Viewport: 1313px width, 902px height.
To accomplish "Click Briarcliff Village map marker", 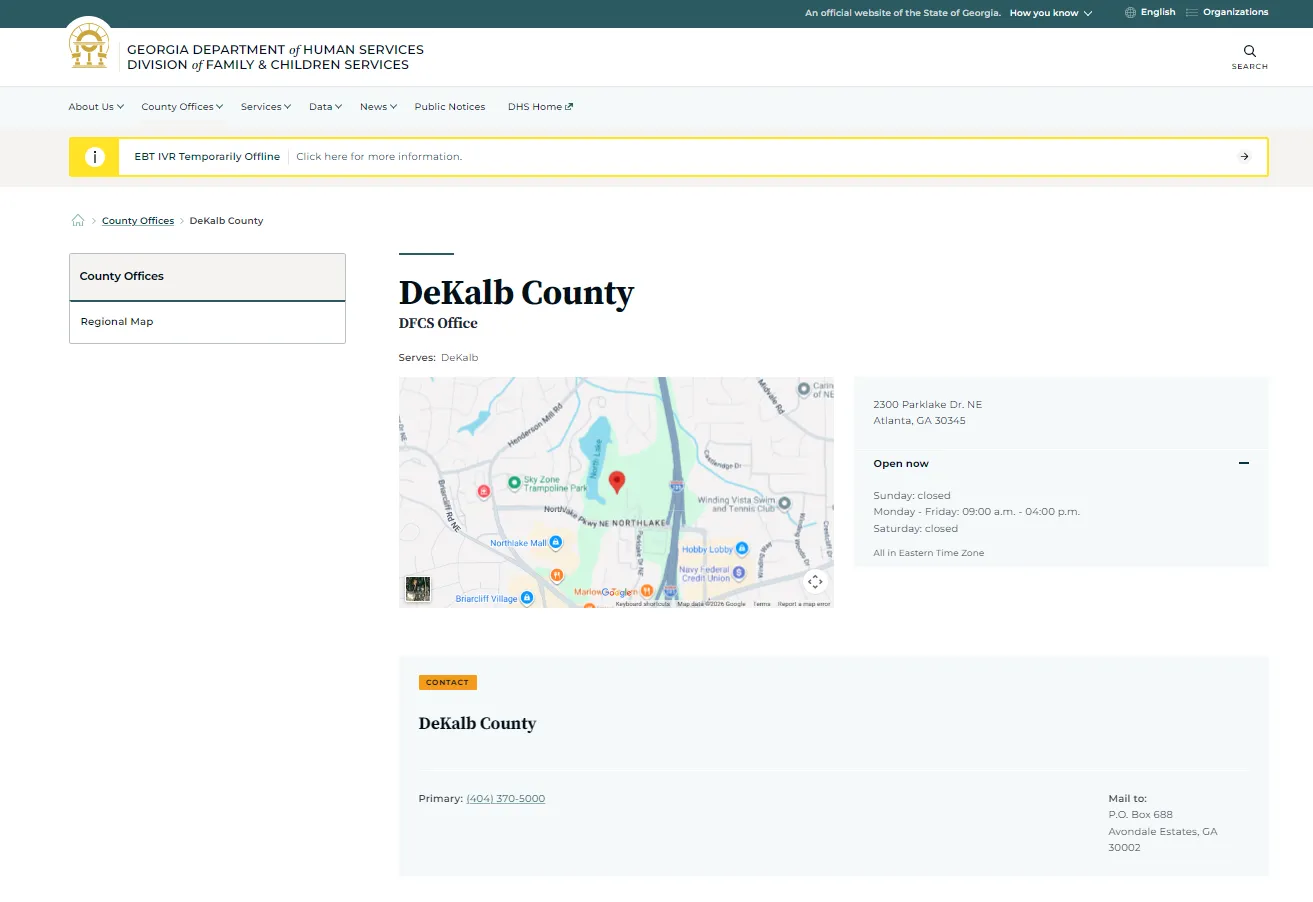I will click(526, 598).
